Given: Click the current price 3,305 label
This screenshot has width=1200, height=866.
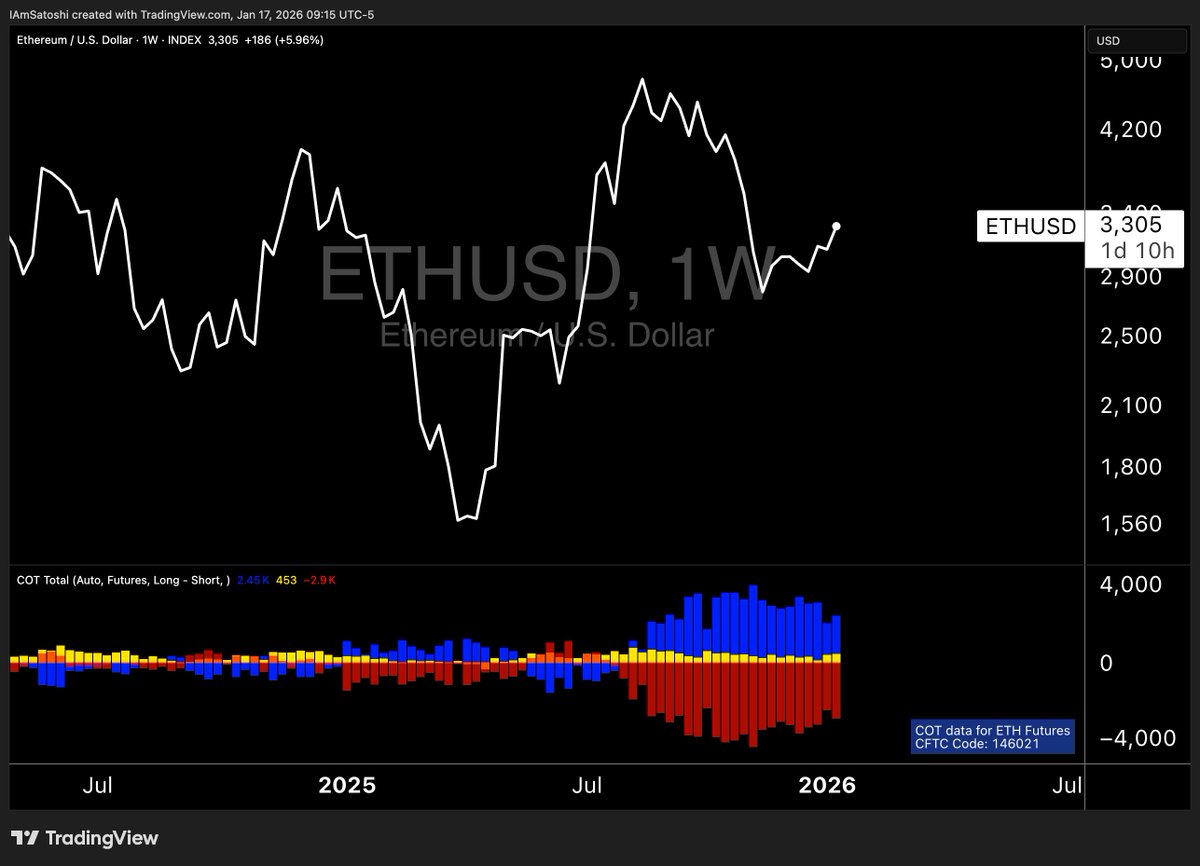Looking at the screenshot, I should click(x=1130, y=224).
